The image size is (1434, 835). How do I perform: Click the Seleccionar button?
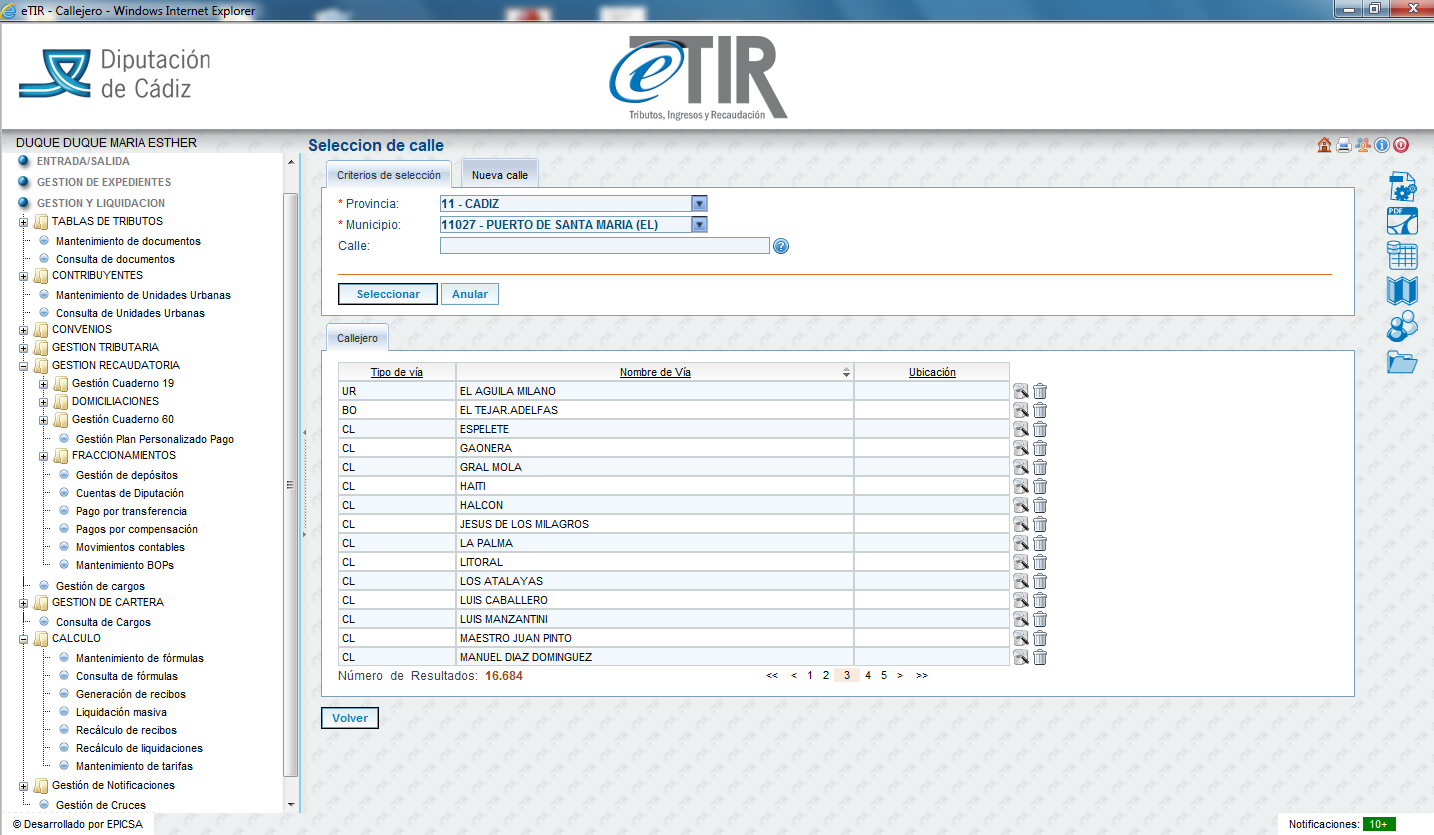(388, 294)
